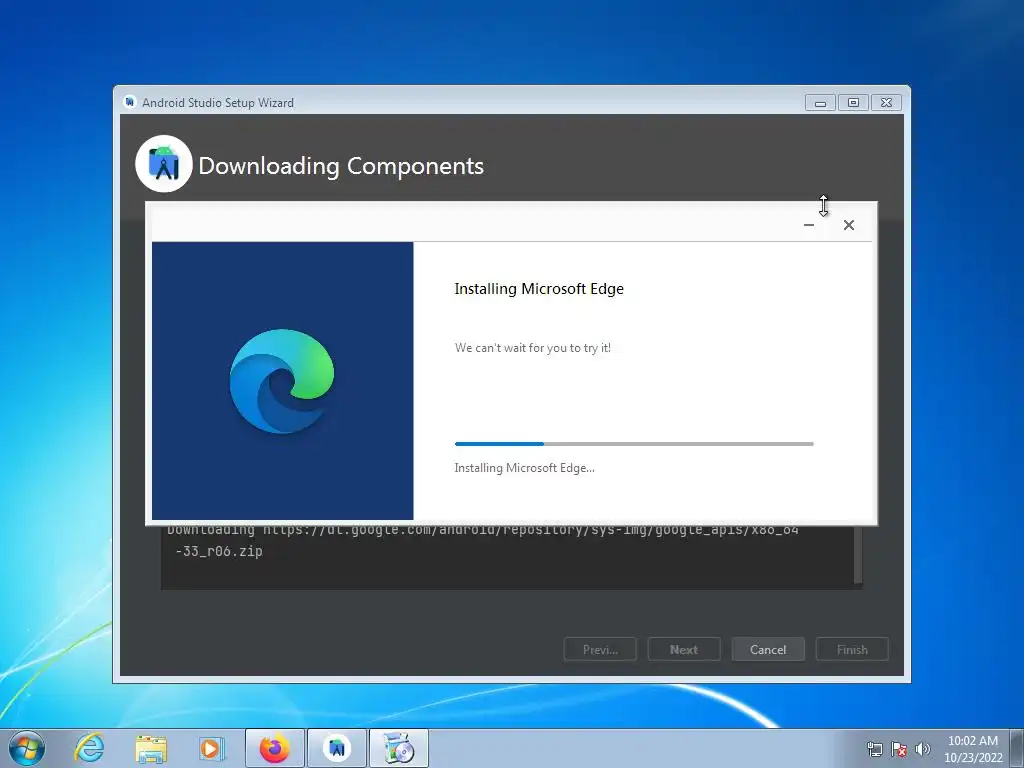1024x768 pixels.
Task: Switch to Android Studio on the taskbar
Action: click(x=337, y=748)
